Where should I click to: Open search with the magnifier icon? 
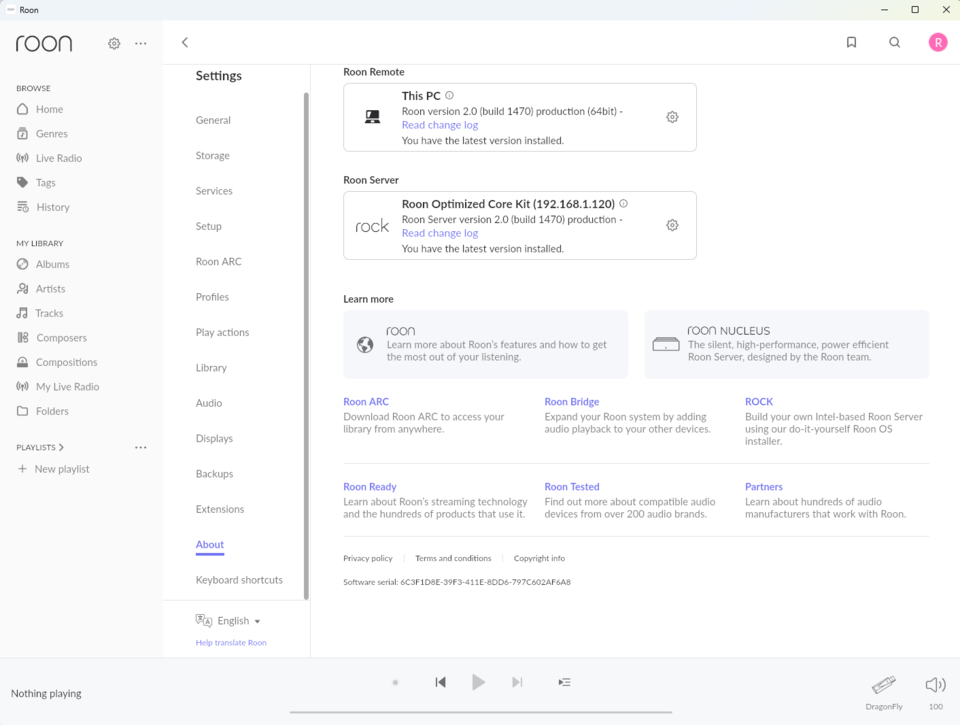tap(894, 42)
